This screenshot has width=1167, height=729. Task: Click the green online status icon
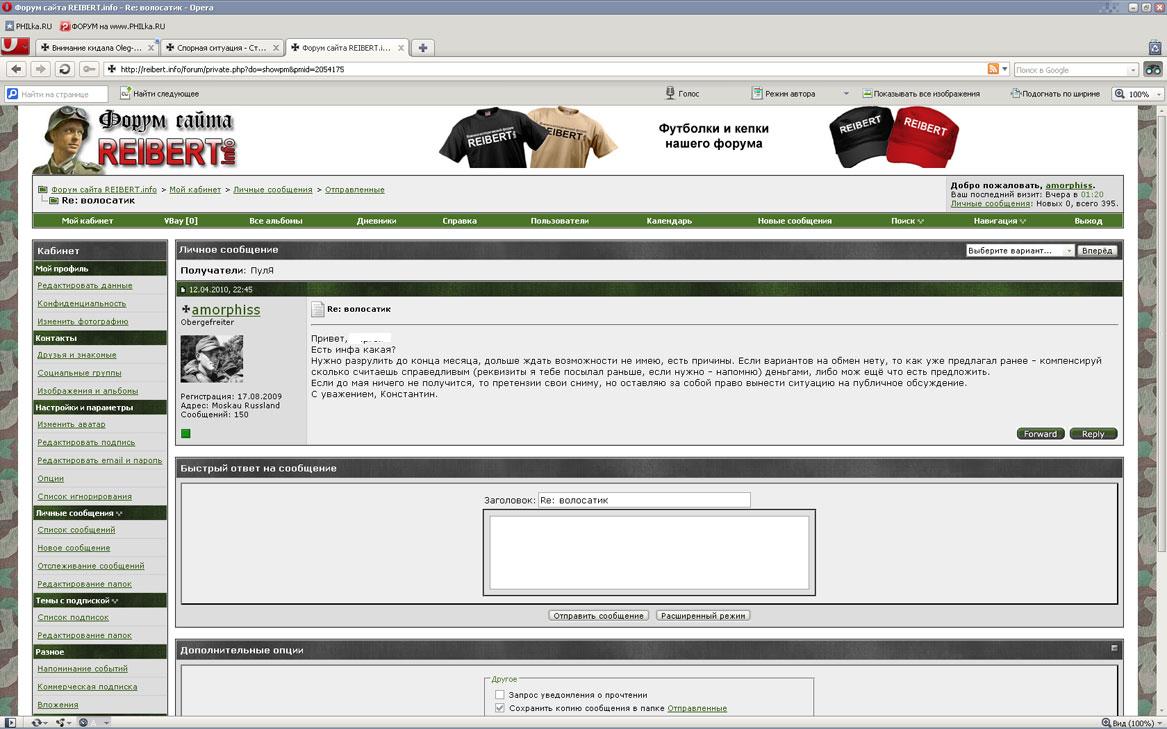[186, 433]
